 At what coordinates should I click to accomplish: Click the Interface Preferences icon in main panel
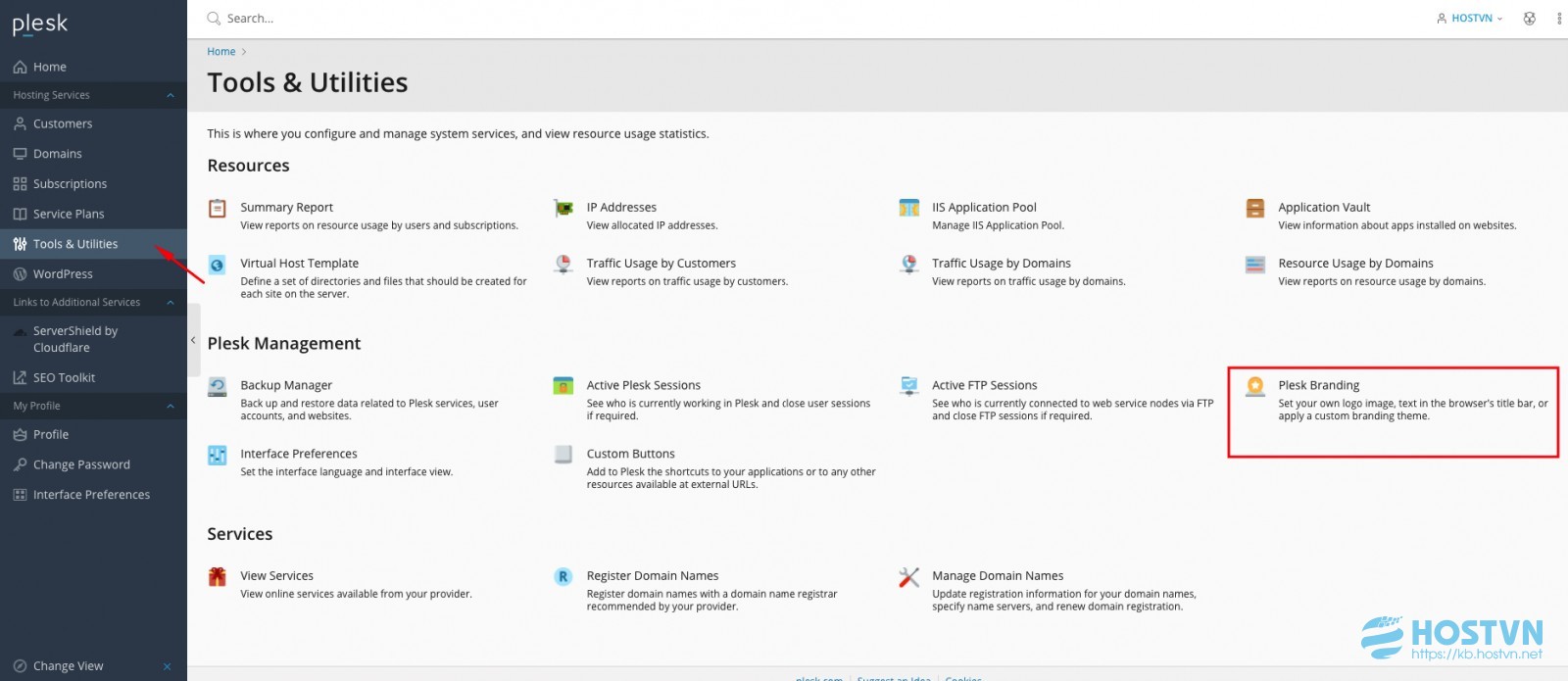pyautogui.click(x=218, y=455)
